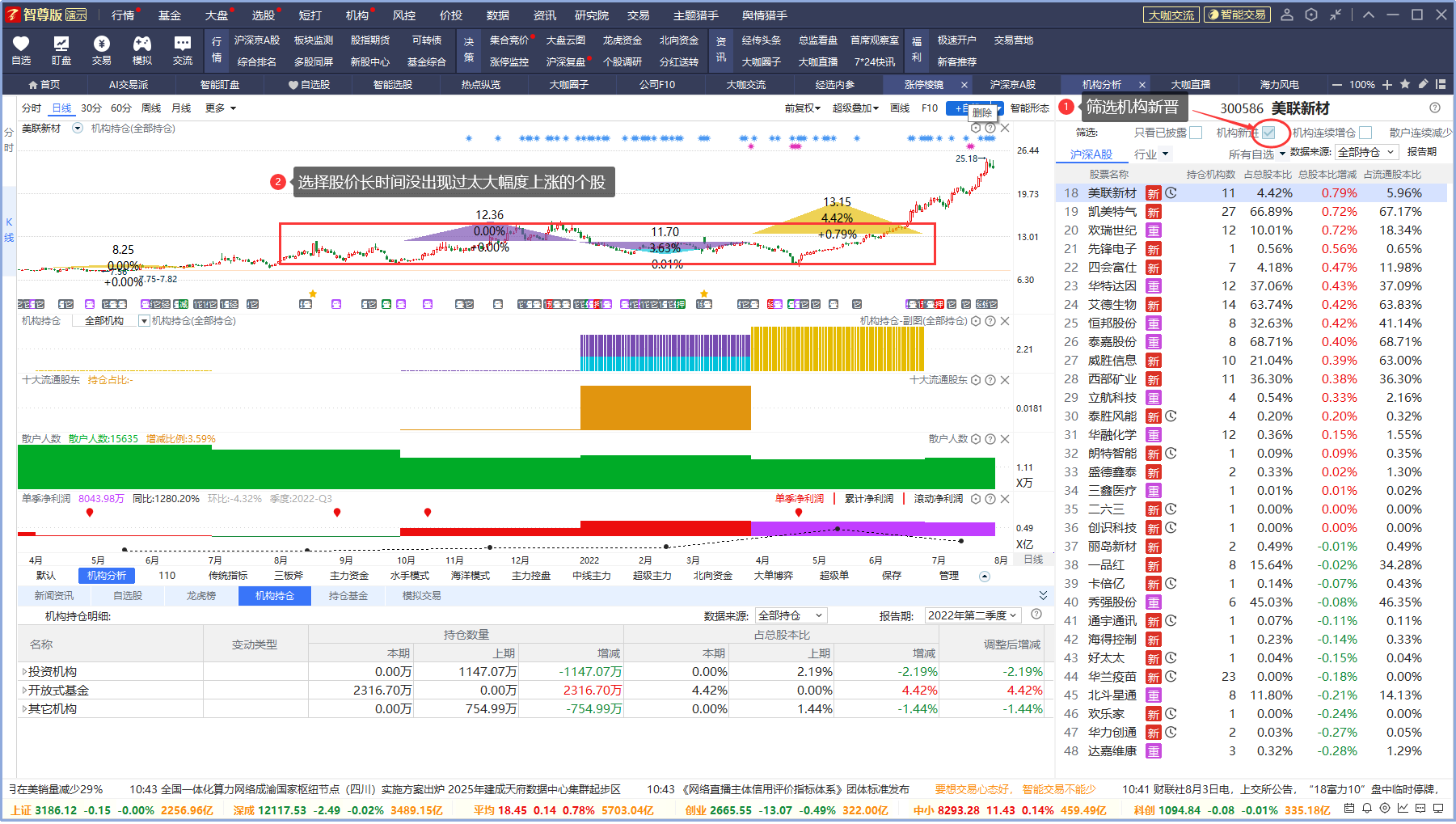Click the 重 badge in 双瑞世纪 row
The height and width of the screenshot is (824, 1456).
(1154, 230)
